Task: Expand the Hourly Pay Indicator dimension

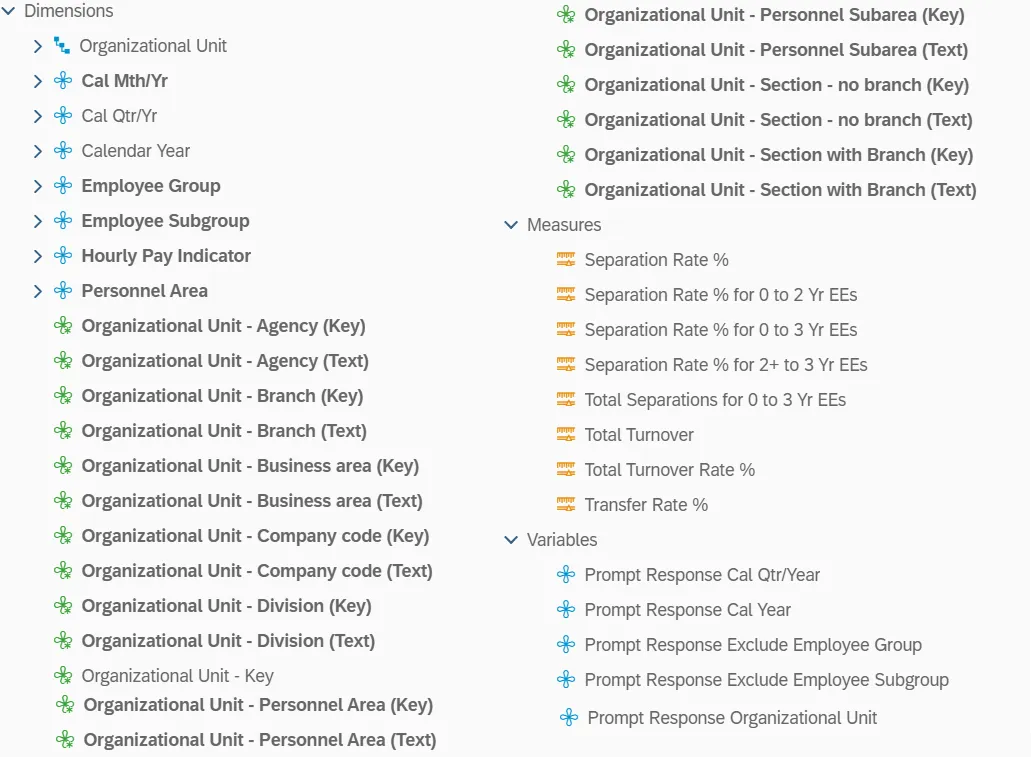Action: click(38, 256)
